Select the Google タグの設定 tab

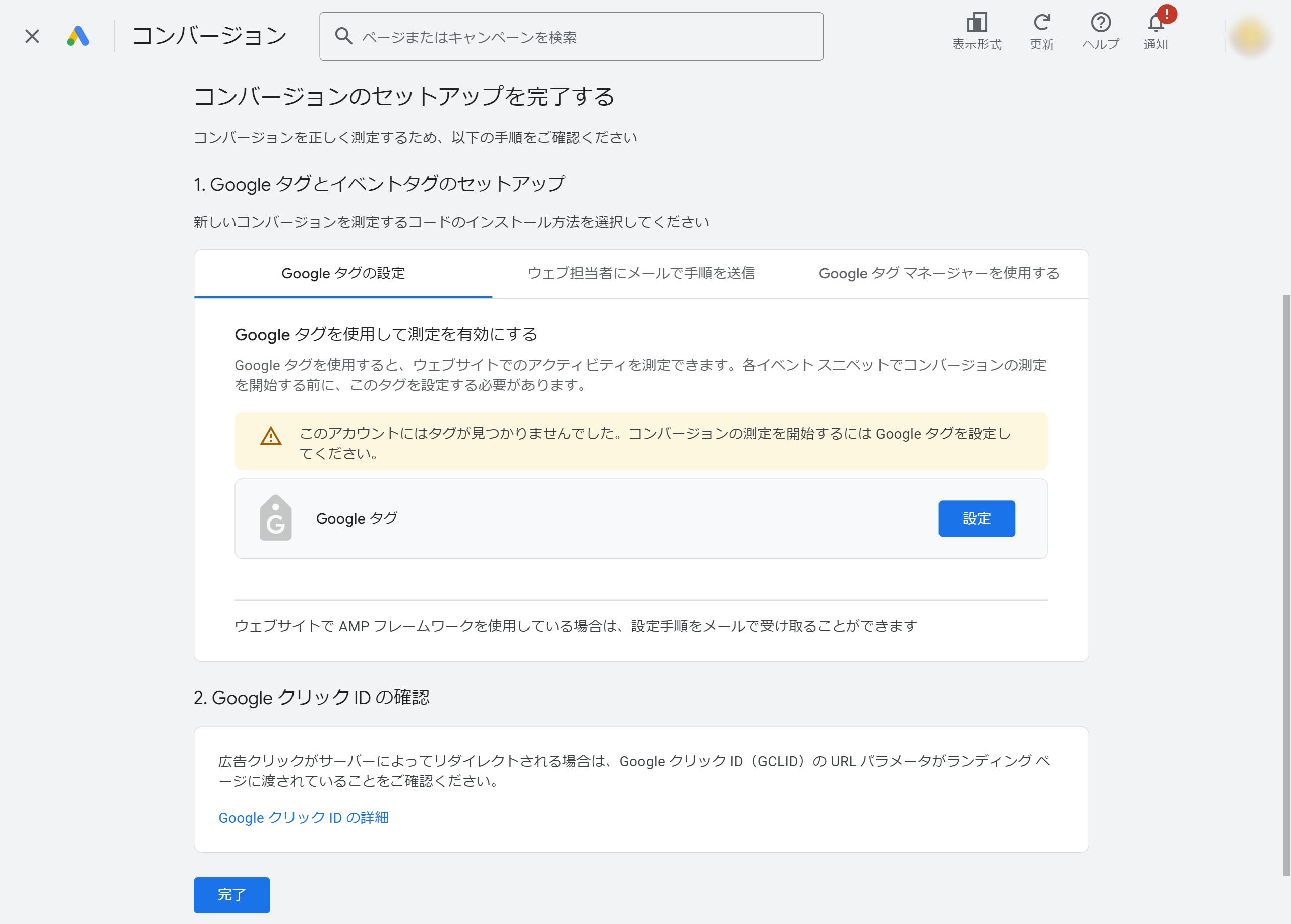coord(343,274)
